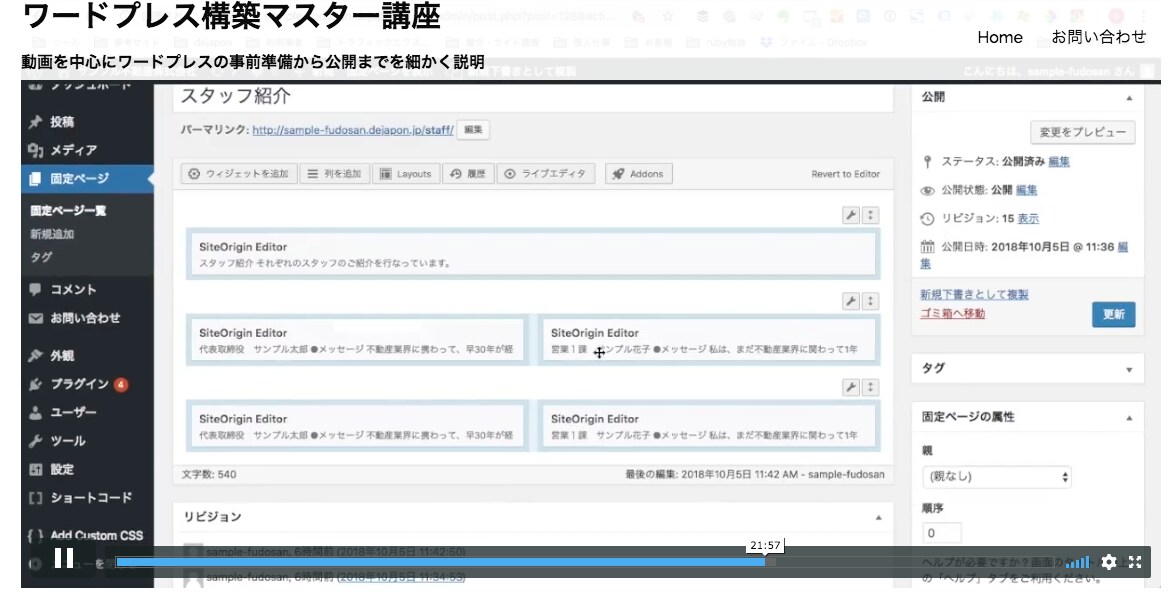Open お問い合わせ in the WordPress sidebar
Screen dimensions: 1173x595
[87, 318]
